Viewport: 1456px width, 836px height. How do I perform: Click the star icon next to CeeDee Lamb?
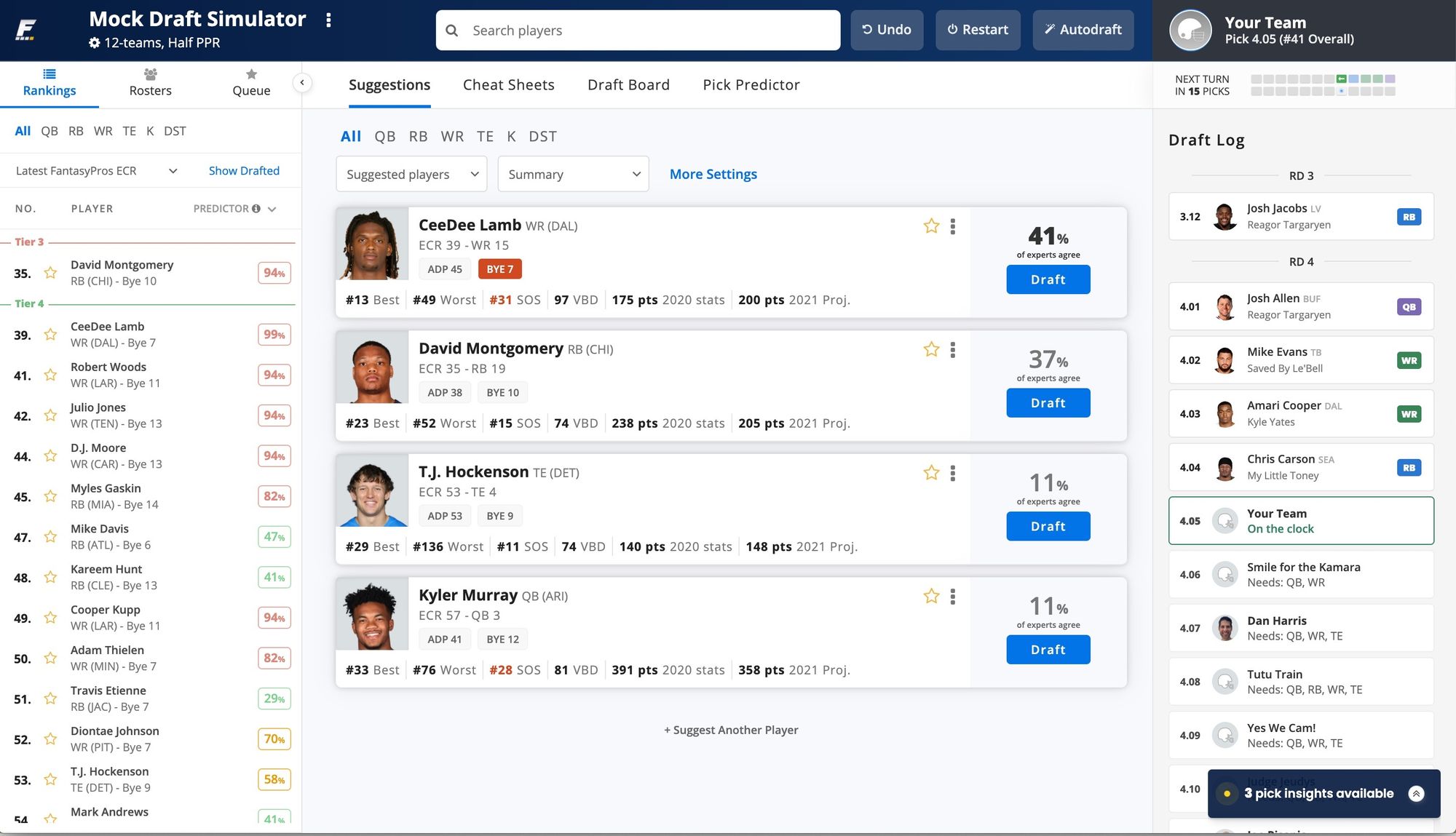click(931, 225)
